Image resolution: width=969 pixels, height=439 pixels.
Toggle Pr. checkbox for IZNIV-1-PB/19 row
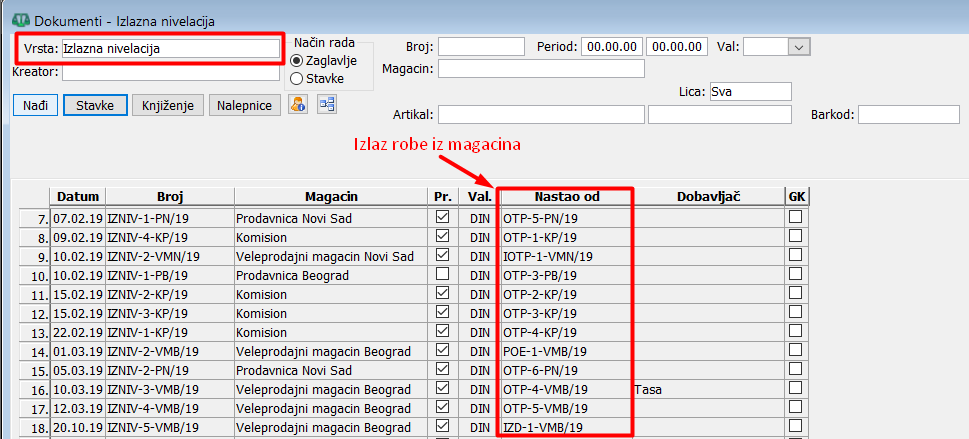pos(442,275)
